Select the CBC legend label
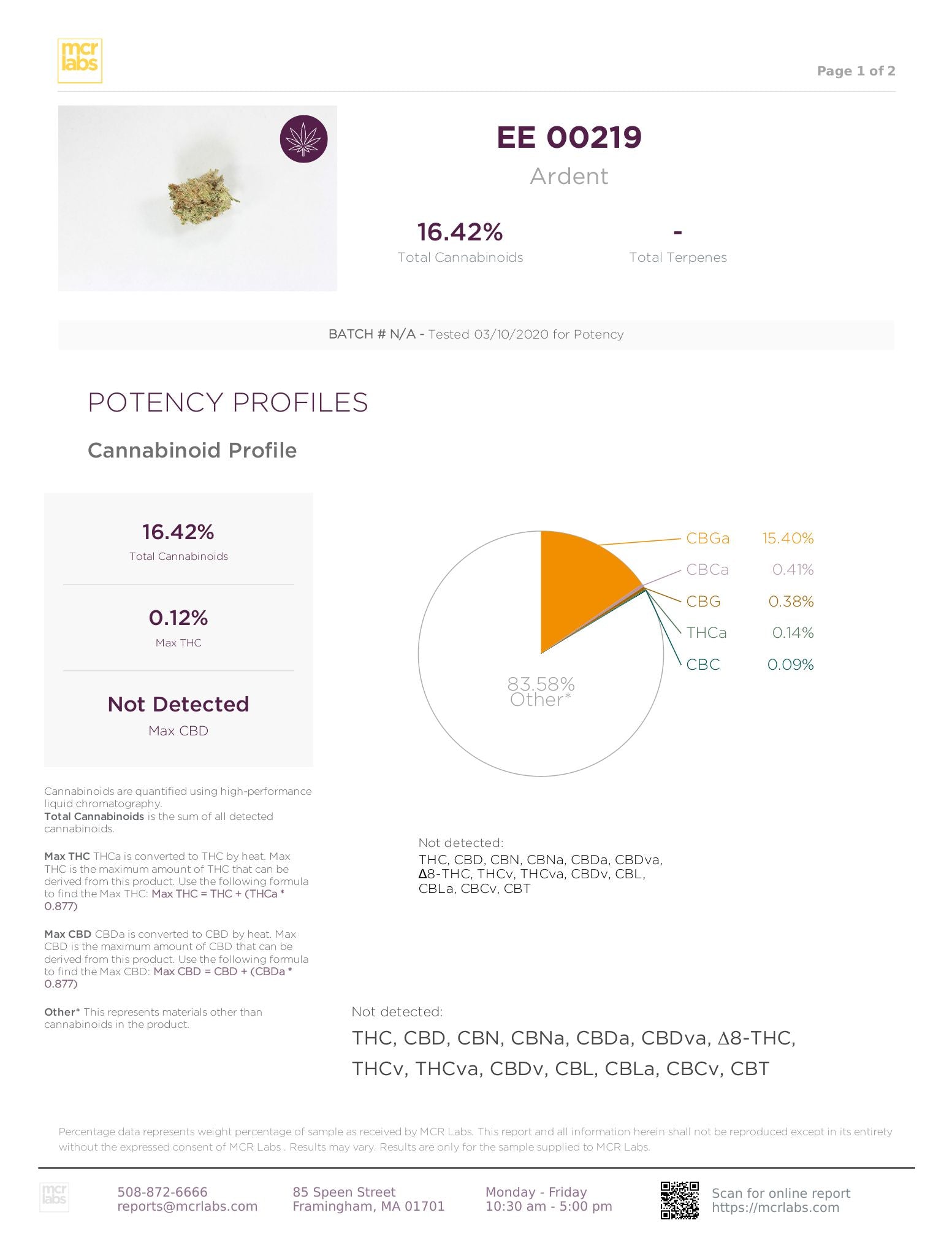Image resolution: width=952 pixels, height=1234 pixels. [703, 665]
